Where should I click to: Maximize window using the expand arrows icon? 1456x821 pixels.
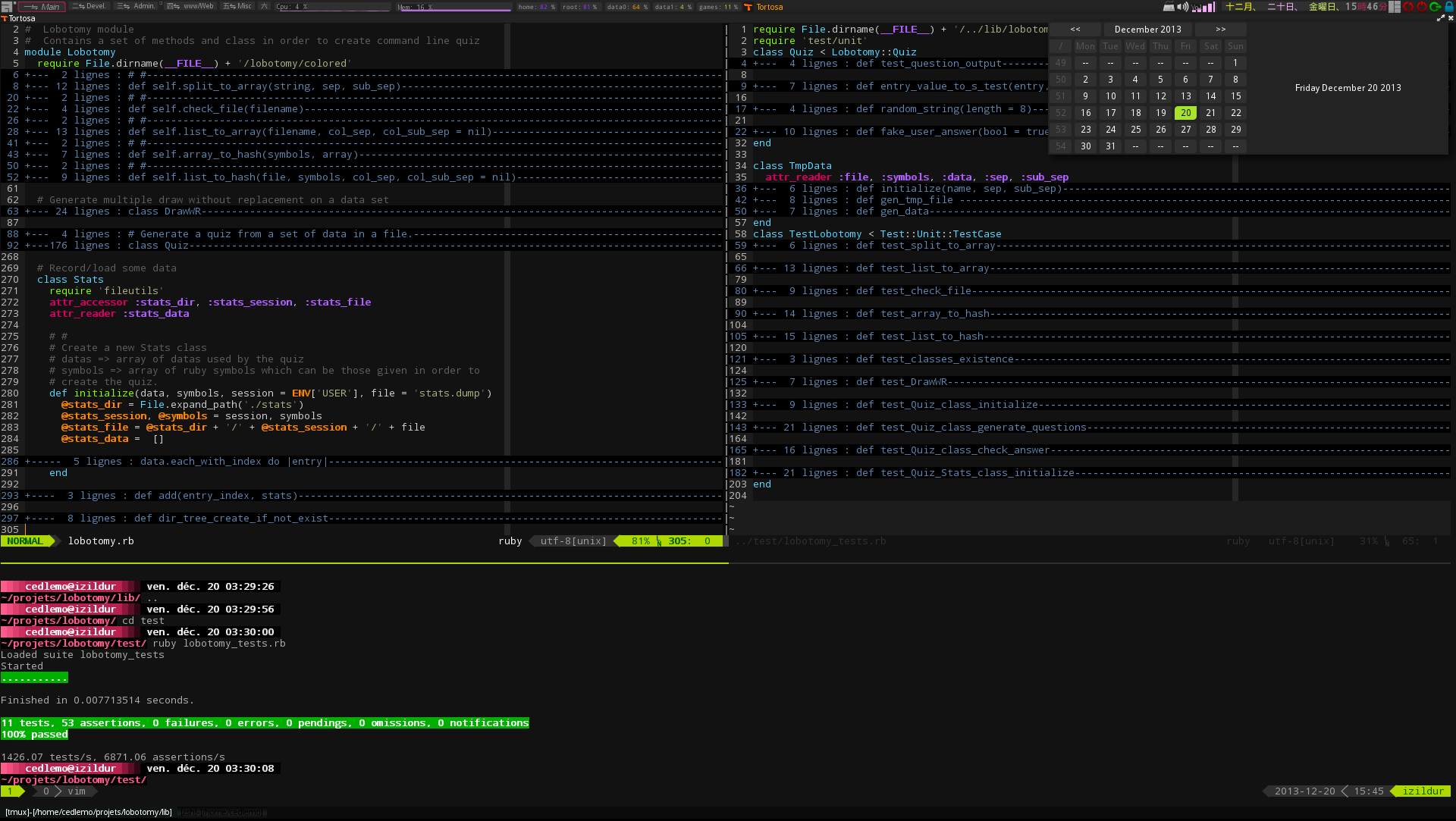1440,18
